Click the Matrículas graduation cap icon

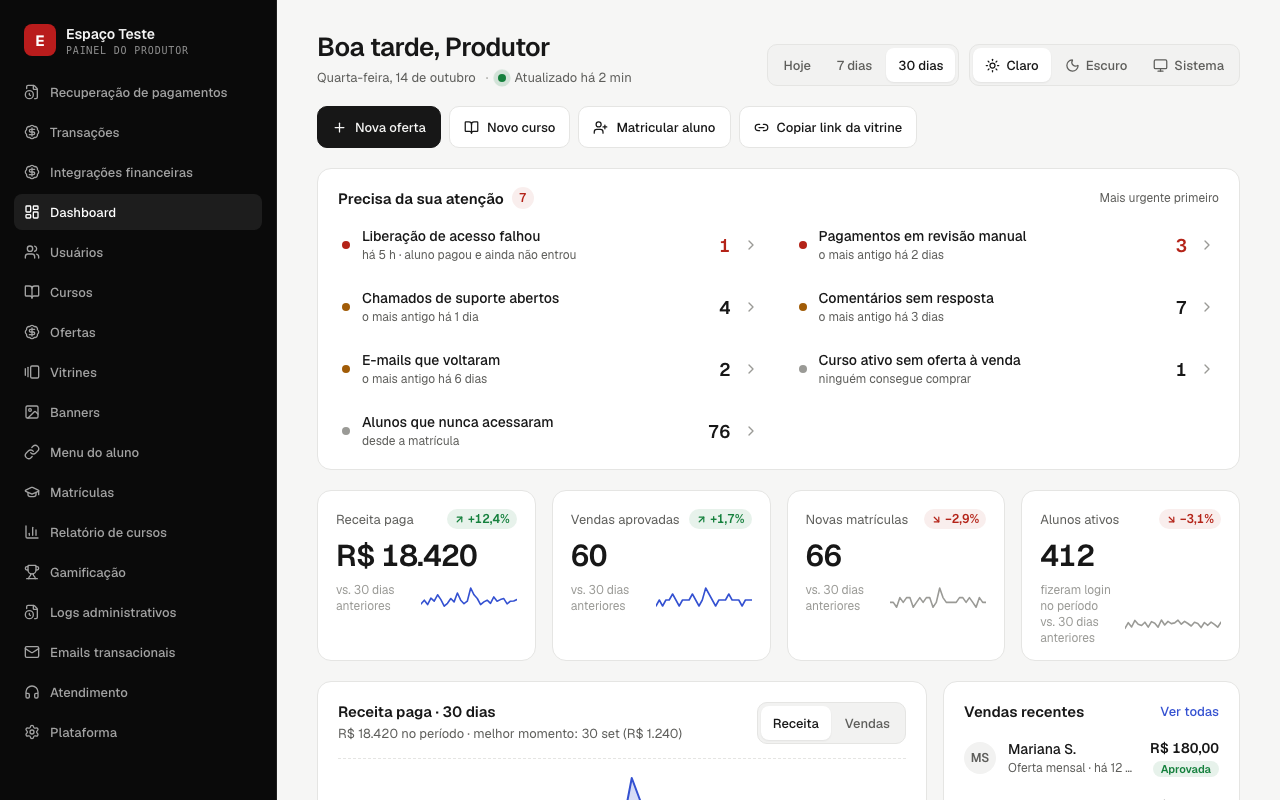coord(32,492)
